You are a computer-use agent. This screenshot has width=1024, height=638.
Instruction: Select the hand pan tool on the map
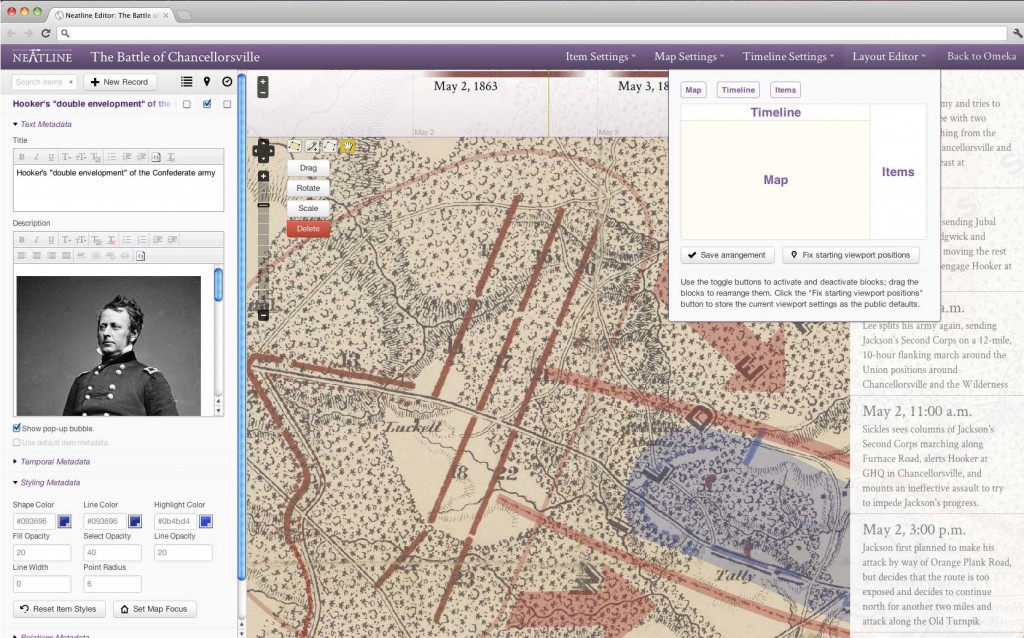(x=347, y=146)
